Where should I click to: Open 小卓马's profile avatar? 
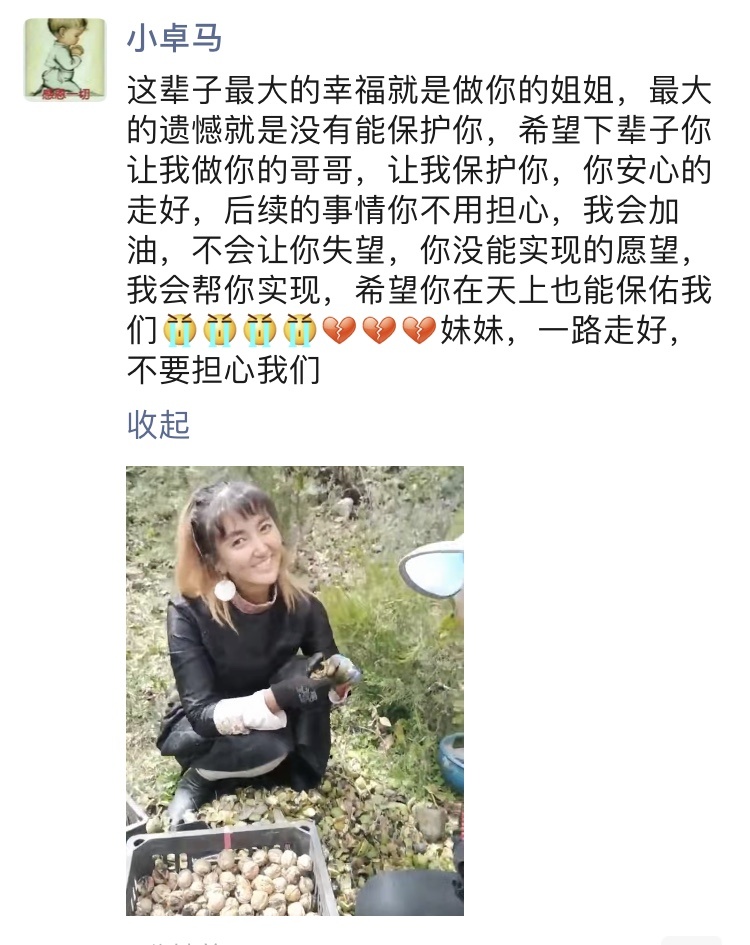65,59
